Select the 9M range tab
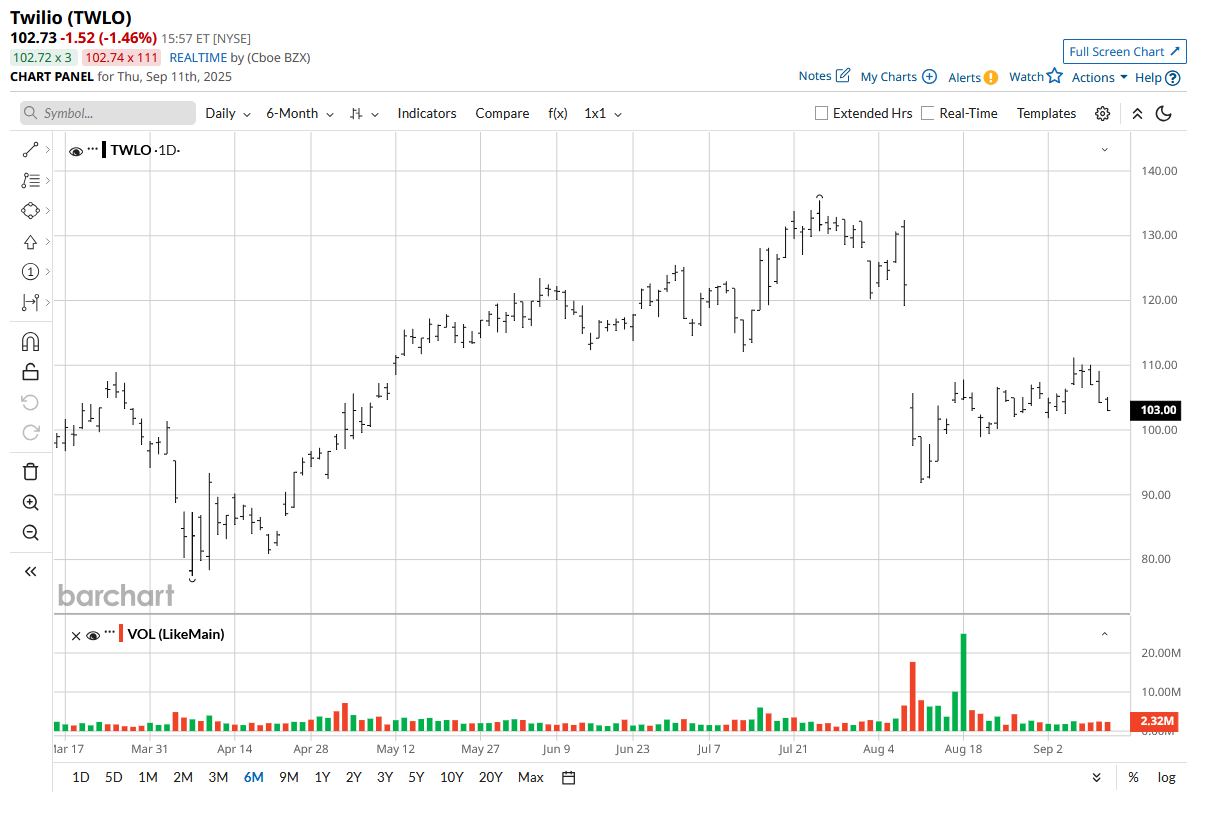1212x828 pixels. 289,777
